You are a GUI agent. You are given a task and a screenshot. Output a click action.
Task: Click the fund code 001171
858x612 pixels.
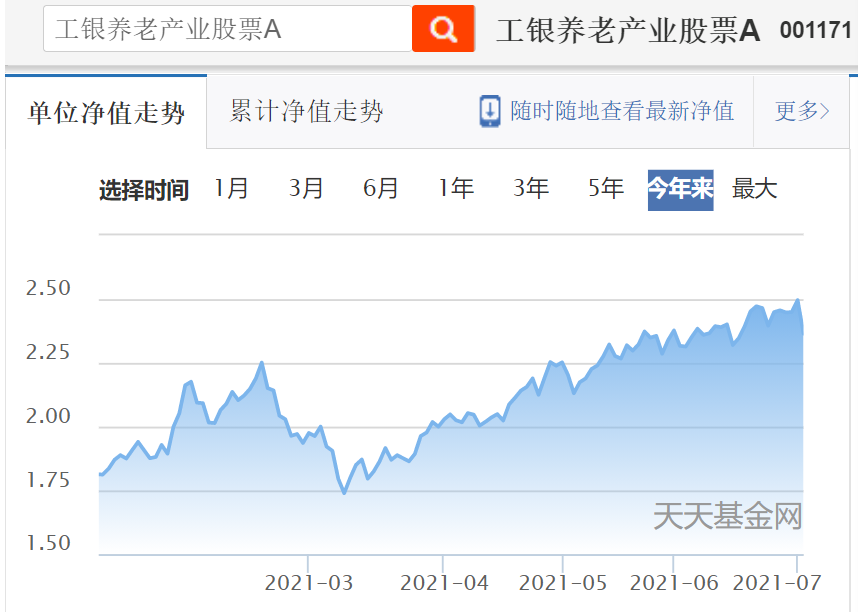tap(816, 30)
